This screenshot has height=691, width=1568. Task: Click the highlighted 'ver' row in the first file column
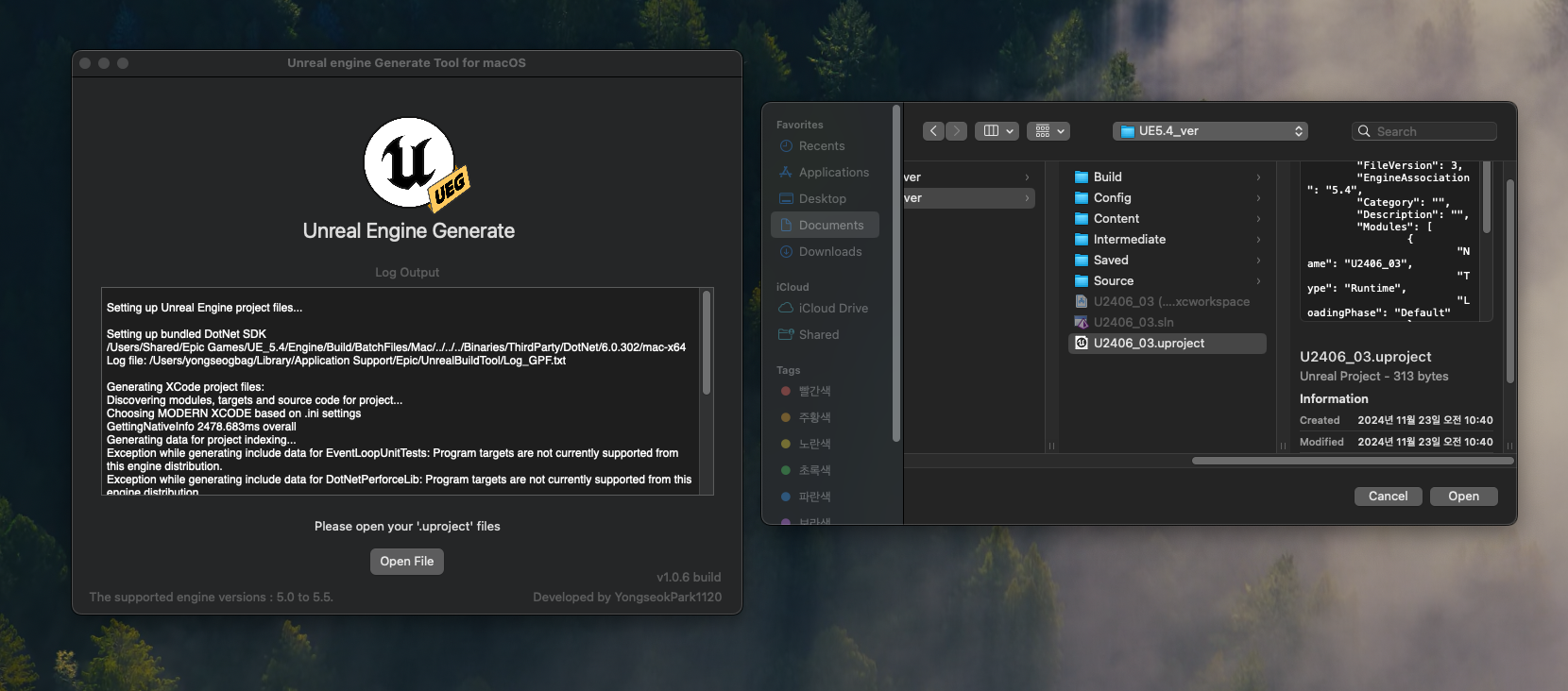tap(969, 198)
